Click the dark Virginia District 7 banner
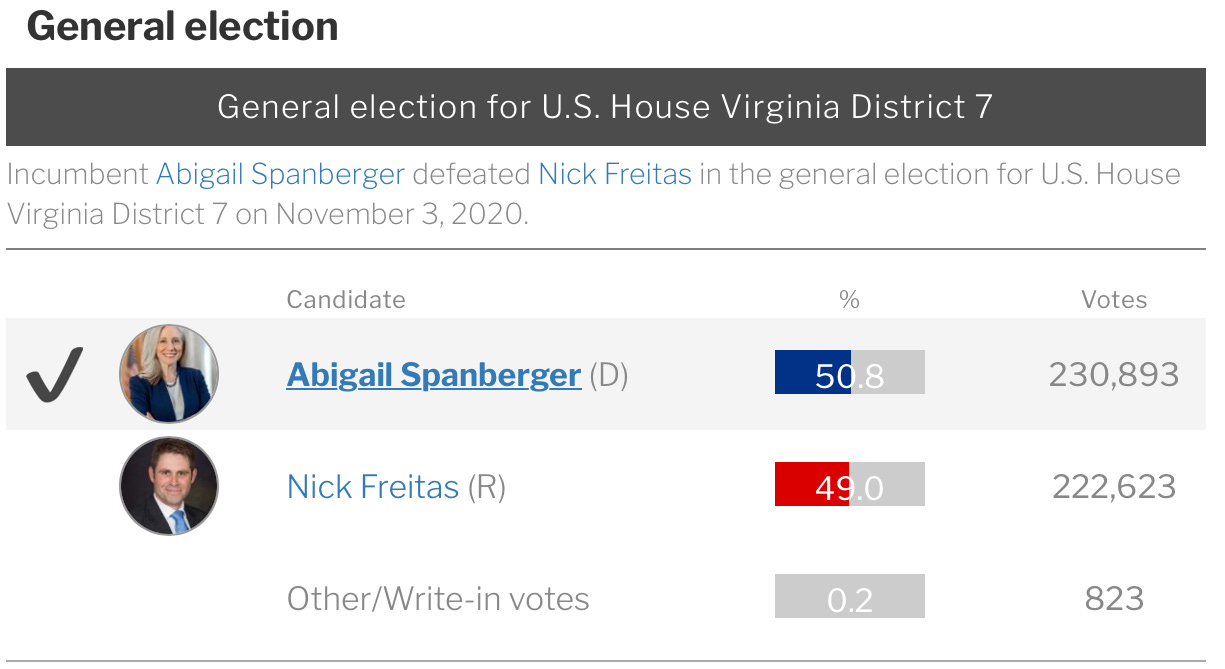 pyautogui.click(x=605, y=107)
